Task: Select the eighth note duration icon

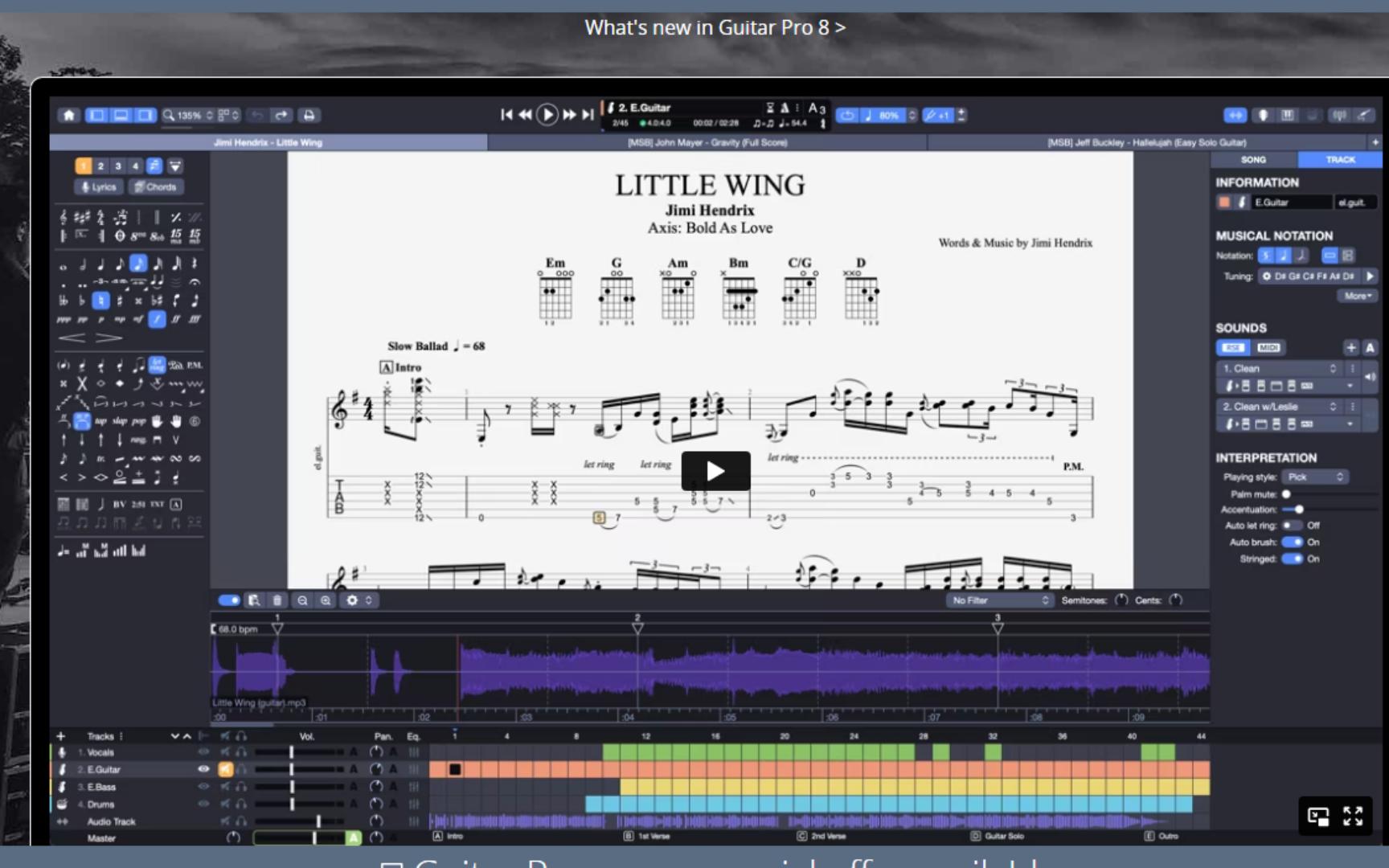Action: (x=120, y=264)
